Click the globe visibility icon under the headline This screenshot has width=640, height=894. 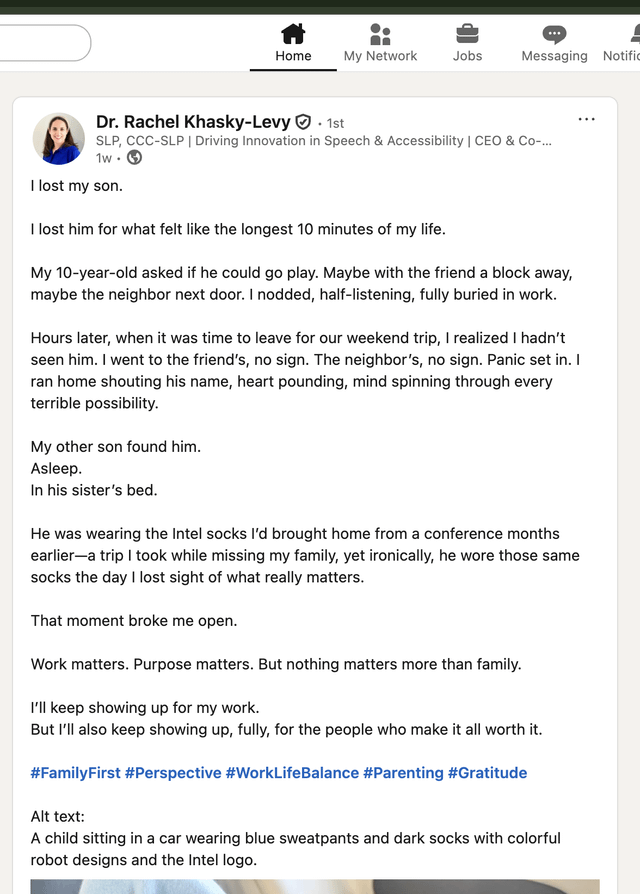tap(134, 158)
